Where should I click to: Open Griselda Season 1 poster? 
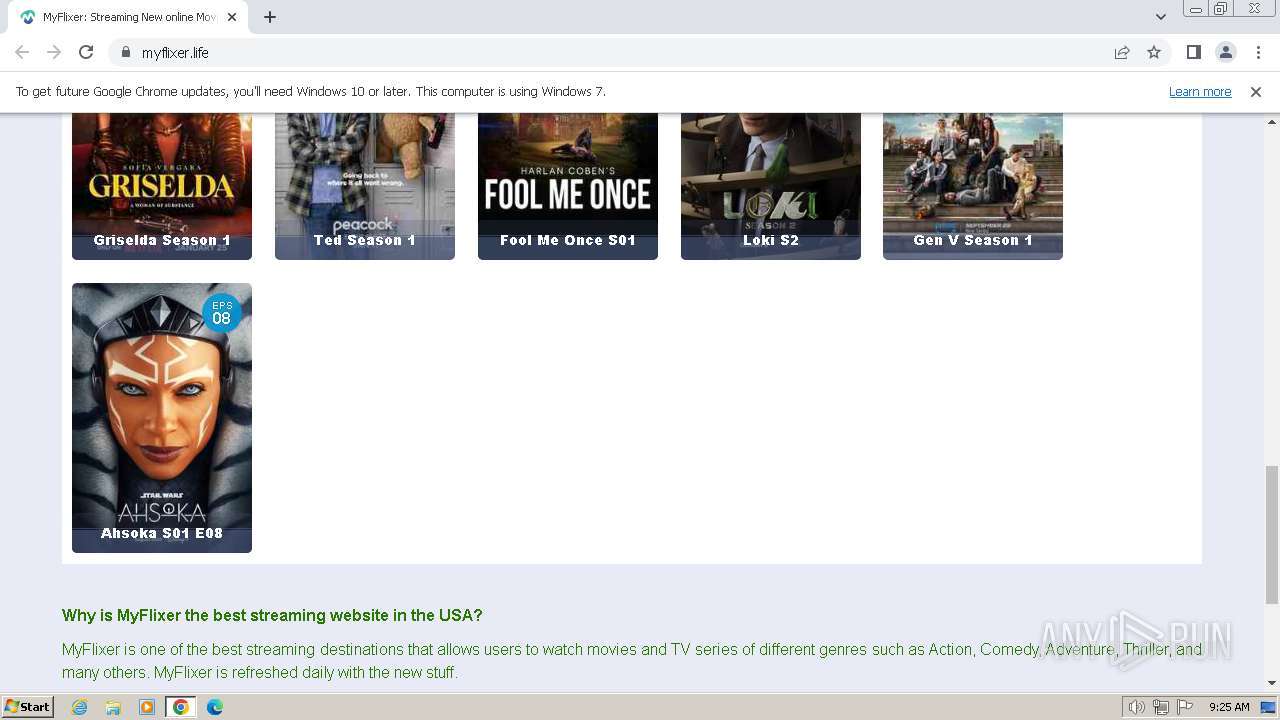162,186
